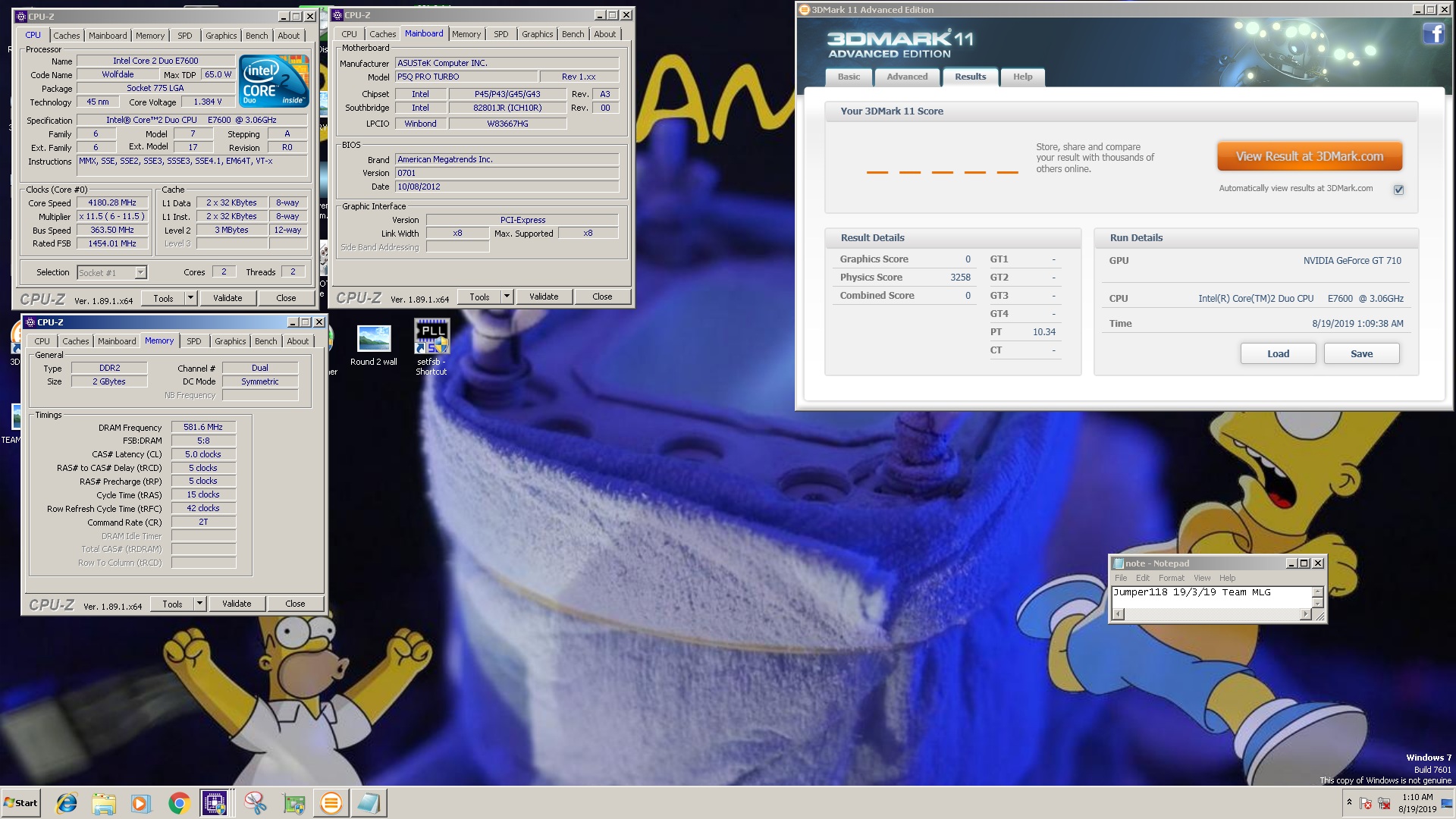The width and height of the screenshot is (1456, 819).
Task: Select the Core Speed 4180.28 MHz value
Action: [x=111, y=202]
